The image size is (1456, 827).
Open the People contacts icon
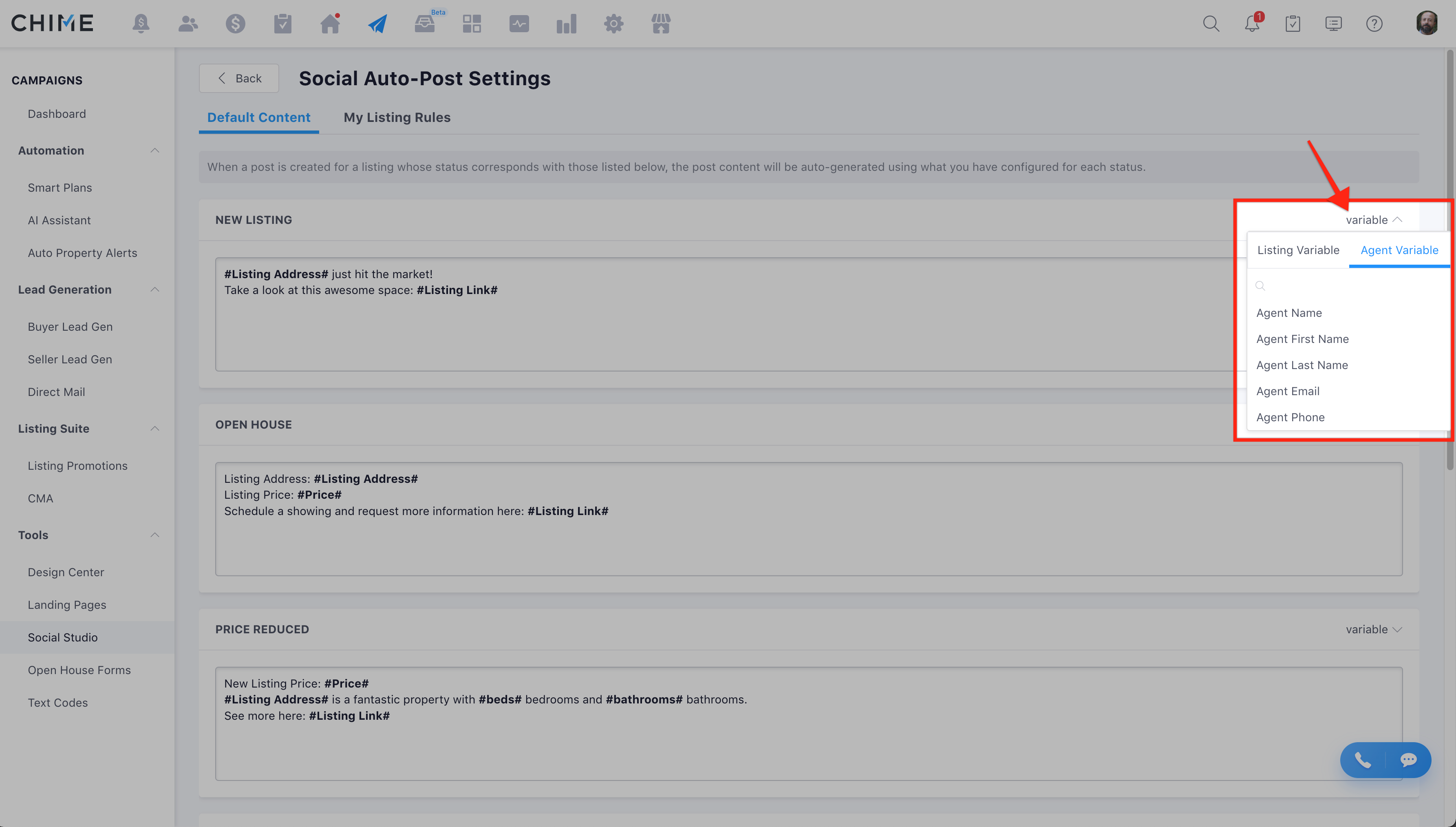[188, 24]
